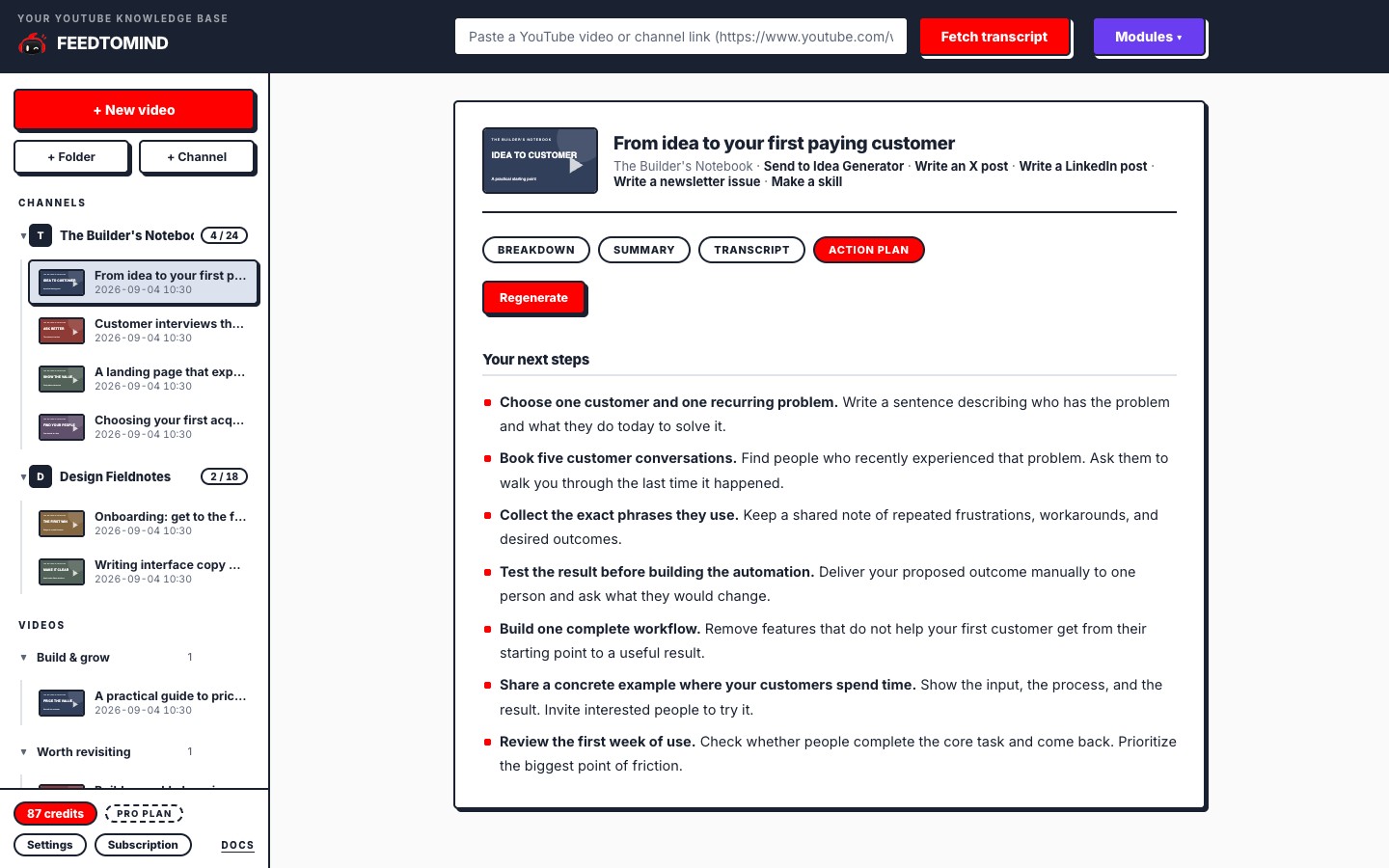
Task: Play the Idea to Customer video thumbnail
Action: click(540, 161)
